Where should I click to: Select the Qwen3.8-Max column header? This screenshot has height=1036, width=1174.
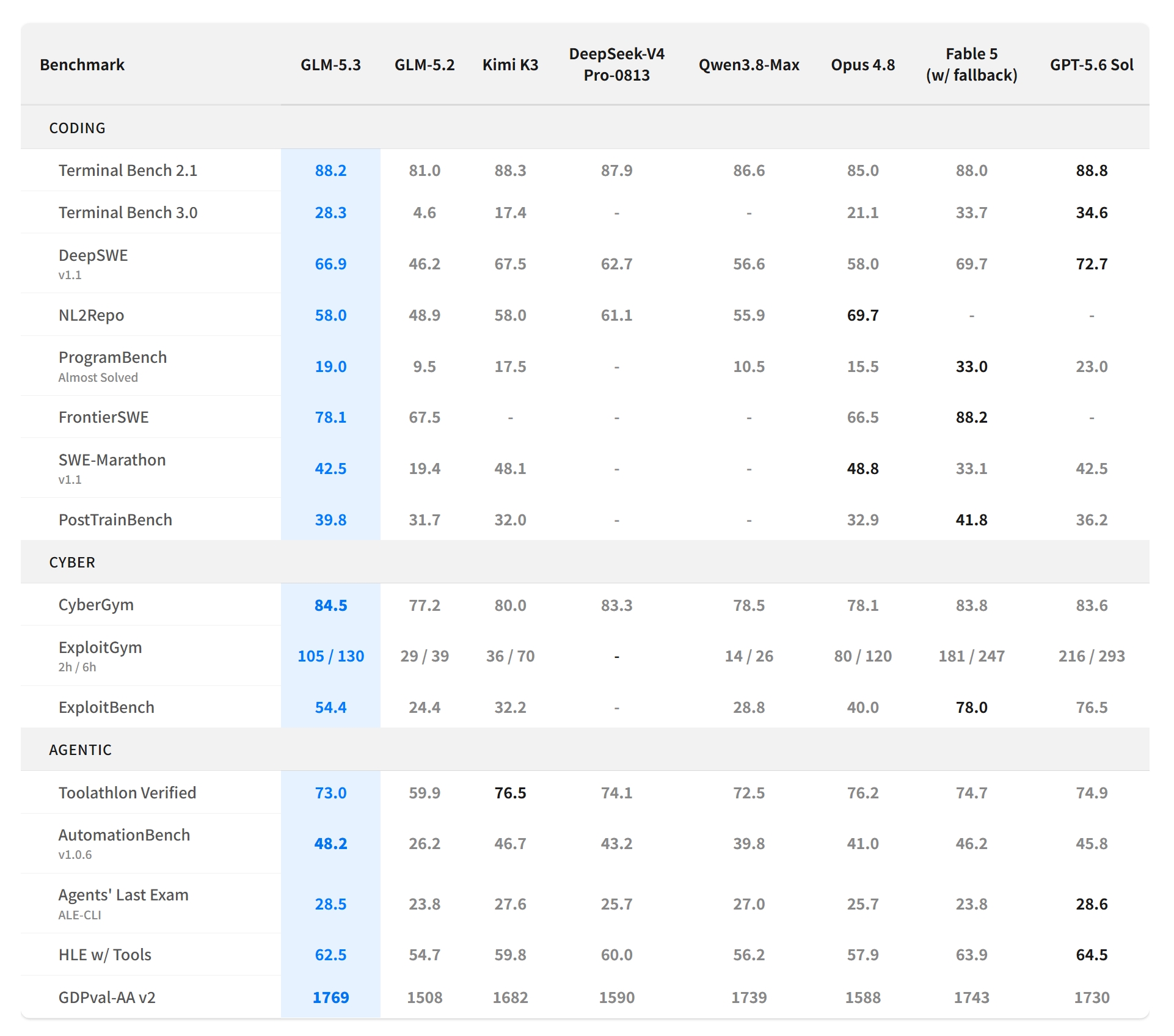click(x=749, y=65)
